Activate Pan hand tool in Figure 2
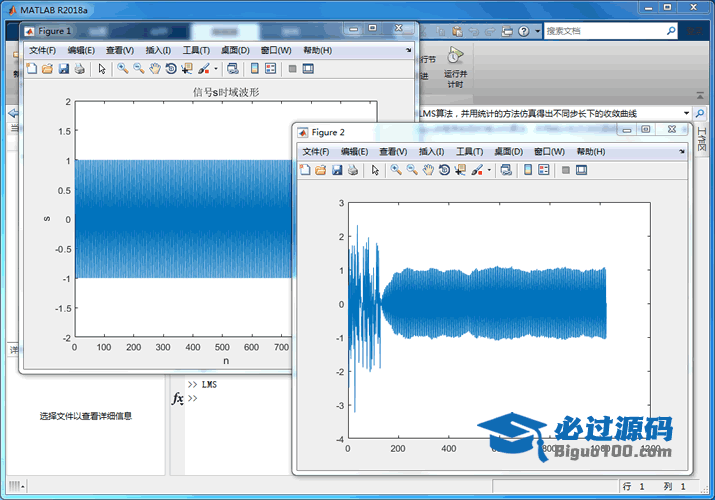The width and height of the screenshot is (715, 500). [x=428, y=170]
